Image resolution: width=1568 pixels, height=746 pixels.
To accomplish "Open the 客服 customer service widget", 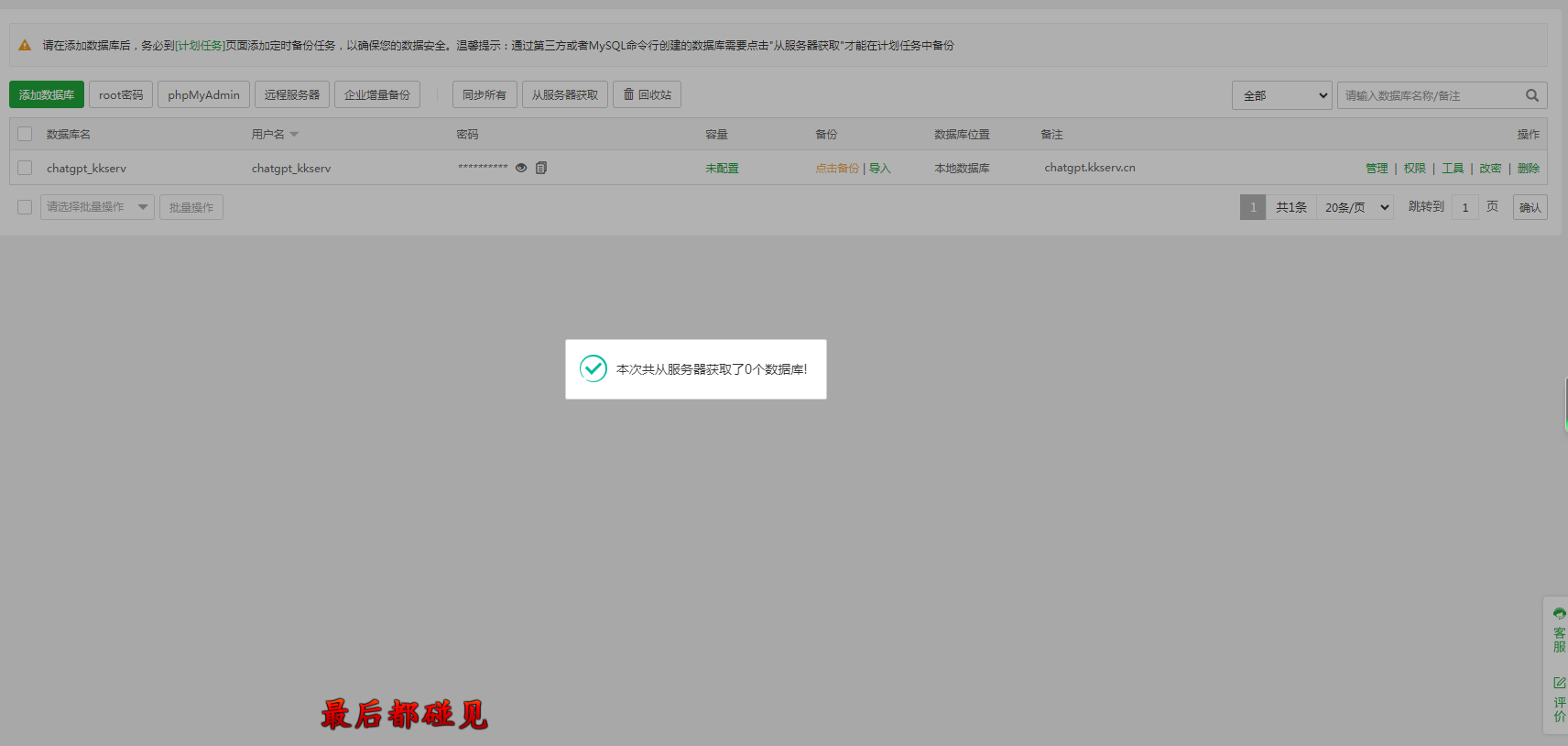I will point(1559,629).
